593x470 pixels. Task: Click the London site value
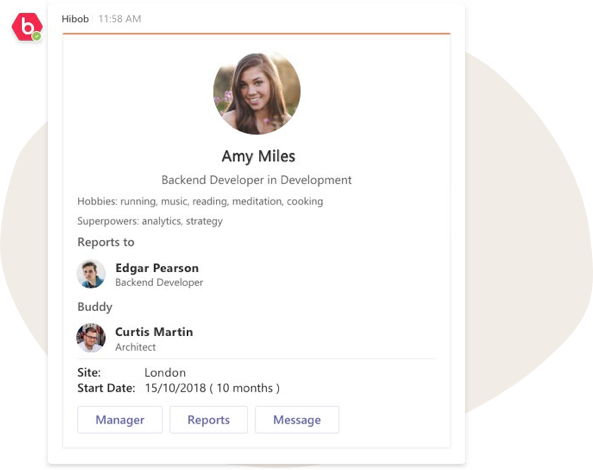pyautogui.click(x=165, y=373)
